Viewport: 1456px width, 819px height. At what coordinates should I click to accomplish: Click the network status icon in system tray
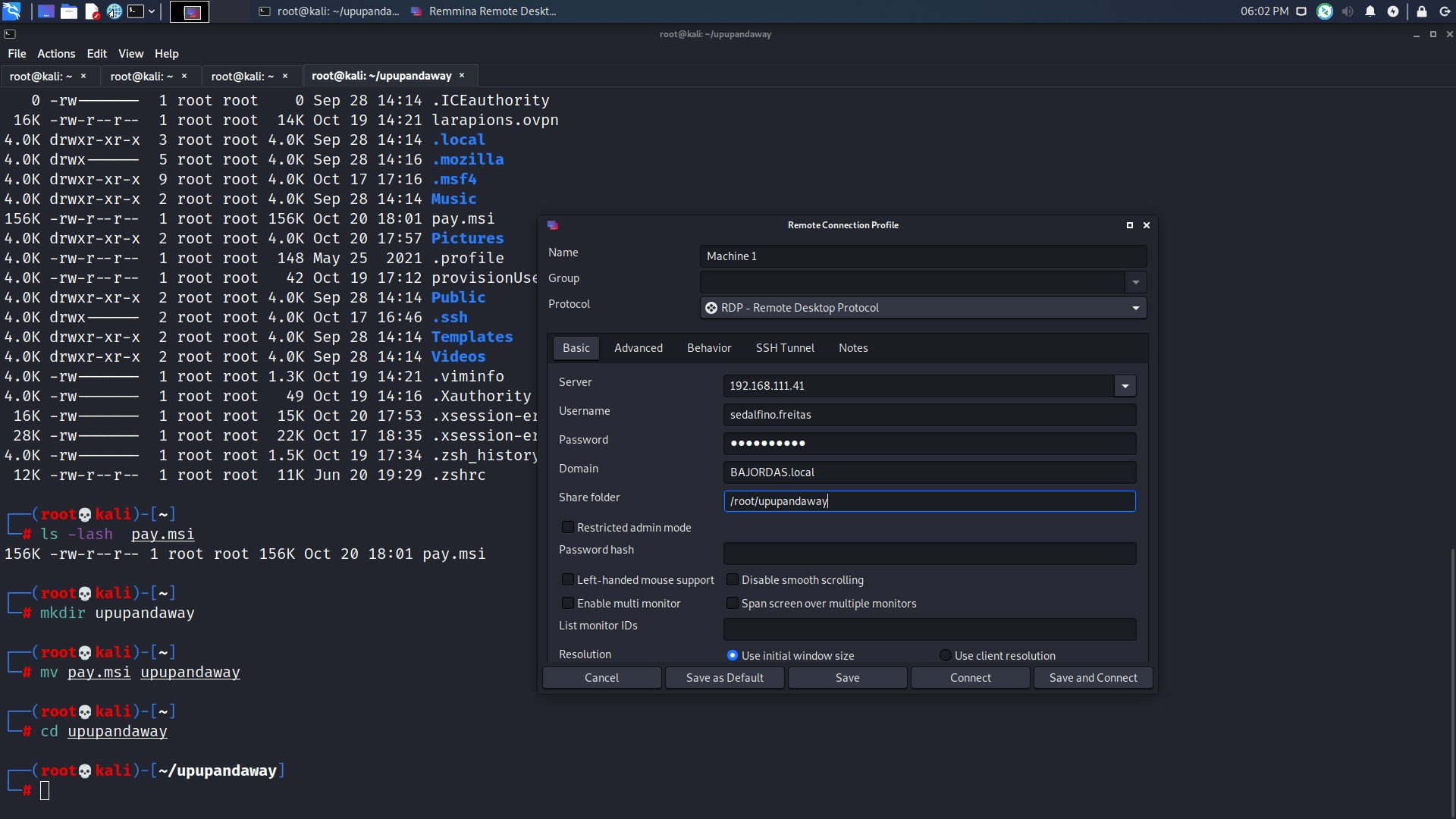1301,11
